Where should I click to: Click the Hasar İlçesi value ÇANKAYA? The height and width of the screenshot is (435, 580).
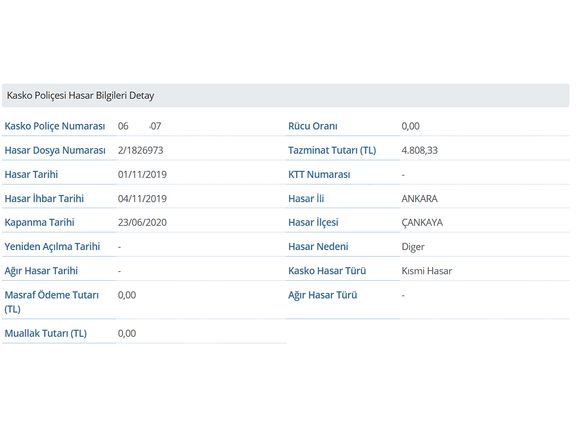(x=422, y=222)
